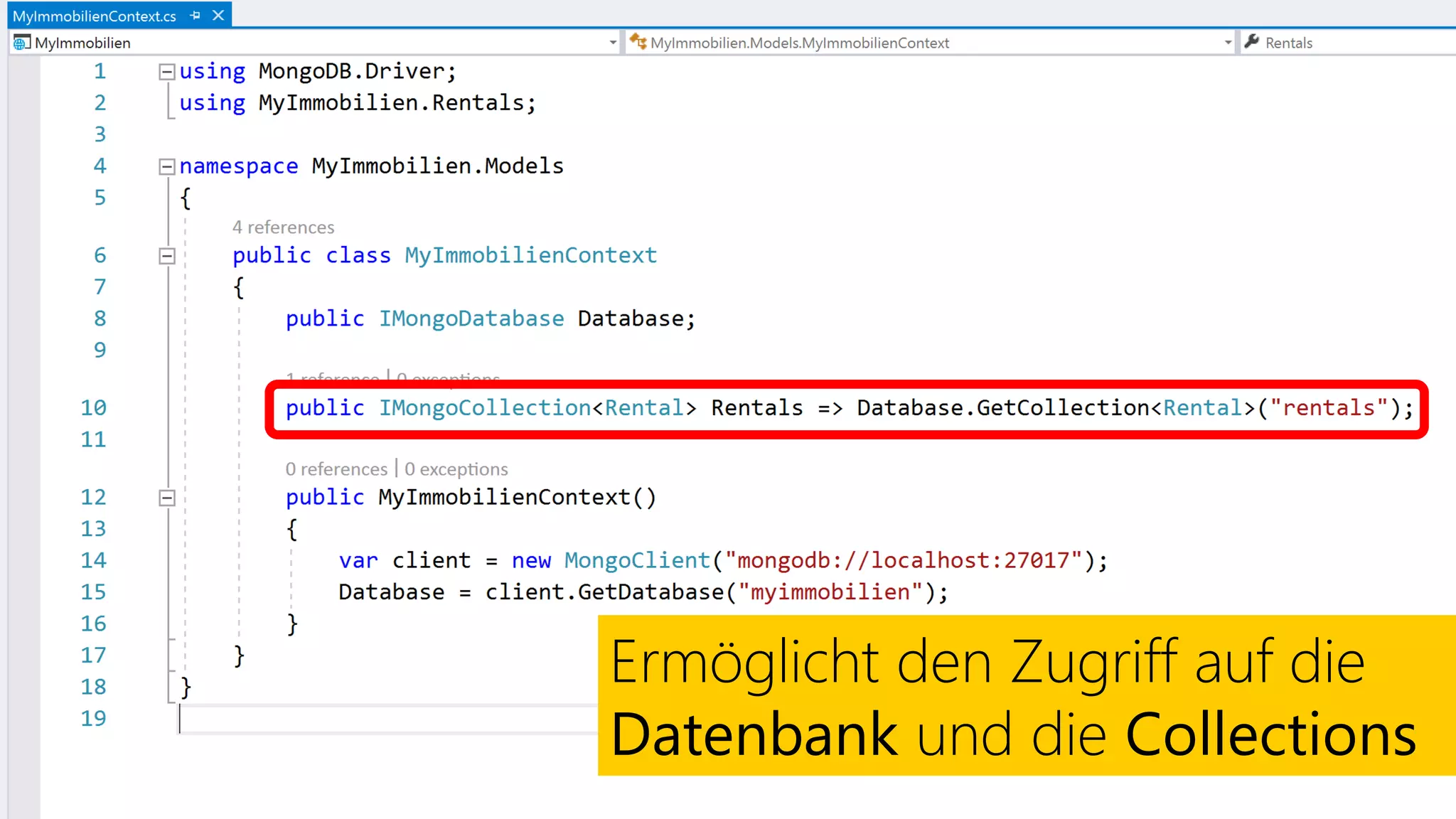Click constructor name 'MyImmobilienContext()' on line 12
The width and height of the screenshot is (1456, 819).
(x=517, y=497)
